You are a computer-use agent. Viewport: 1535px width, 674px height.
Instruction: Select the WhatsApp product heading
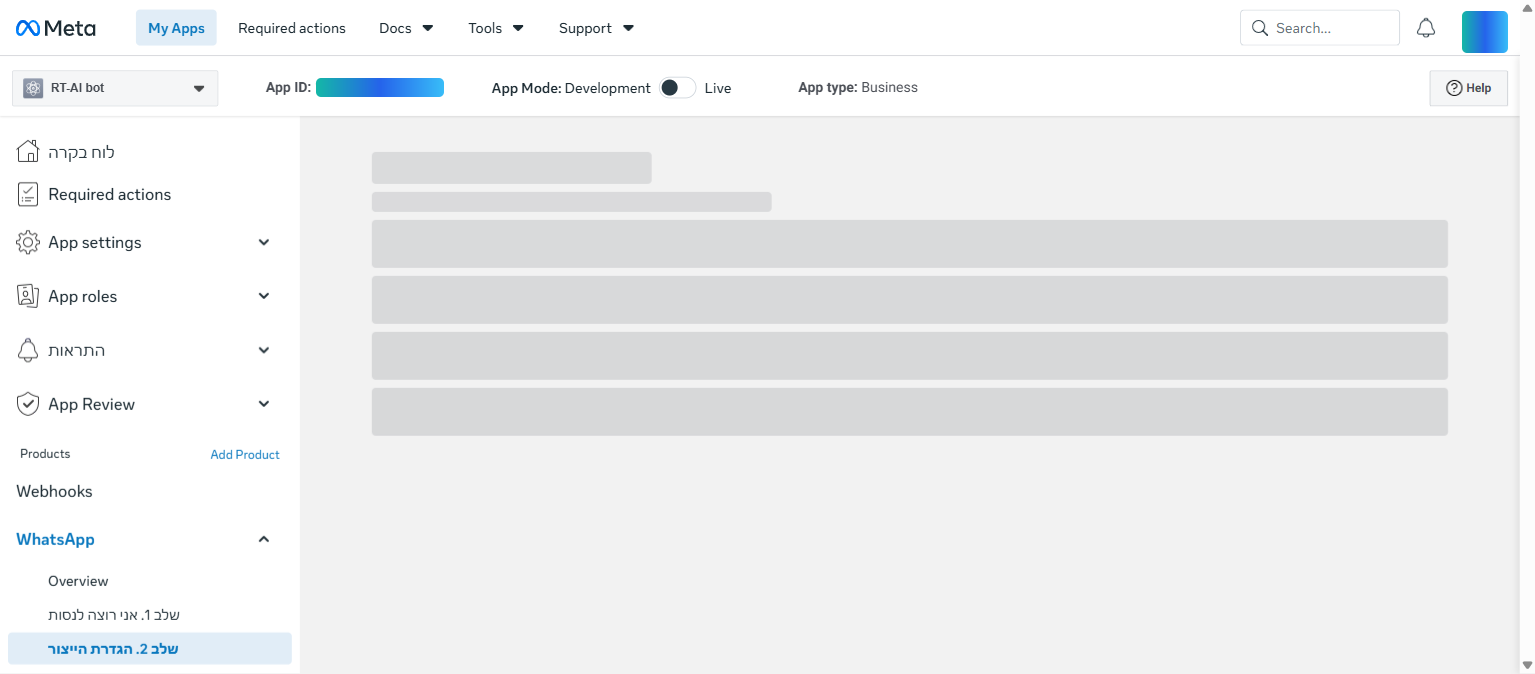(x=55, y=539)
